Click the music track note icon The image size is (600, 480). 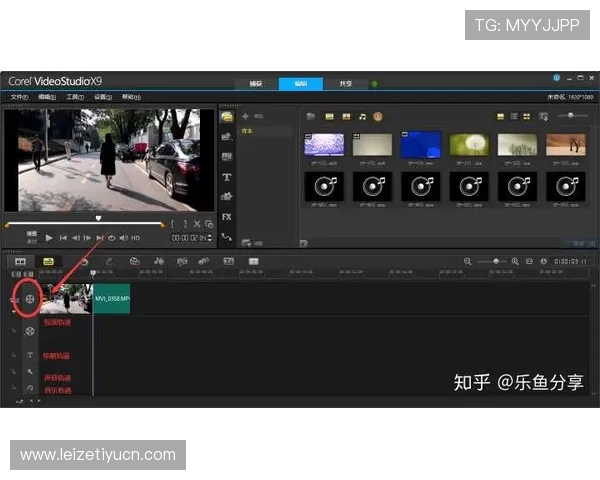30,388
